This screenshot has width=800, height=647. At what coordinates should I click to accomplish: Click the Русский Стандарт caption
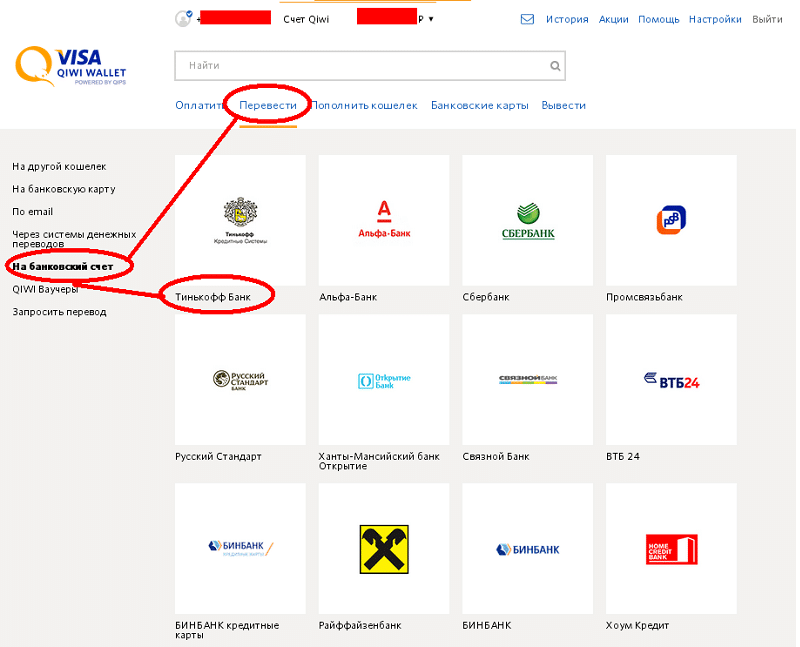[218, 456]
